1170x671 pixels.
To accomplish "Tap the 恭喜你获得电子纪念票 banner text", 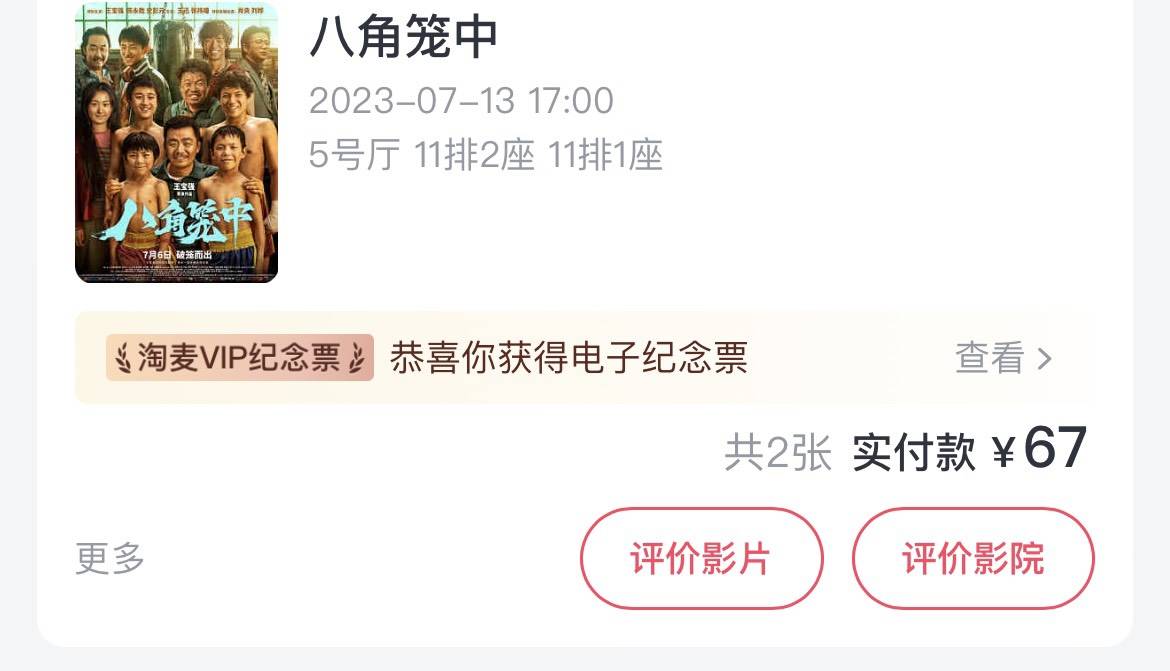I will pyautogui.click(x=569, y=358).
